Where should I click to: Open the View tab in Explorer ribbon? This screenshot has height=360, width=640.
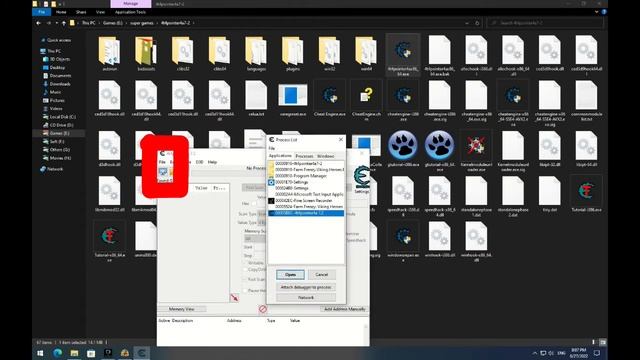[x=100, y=12]
